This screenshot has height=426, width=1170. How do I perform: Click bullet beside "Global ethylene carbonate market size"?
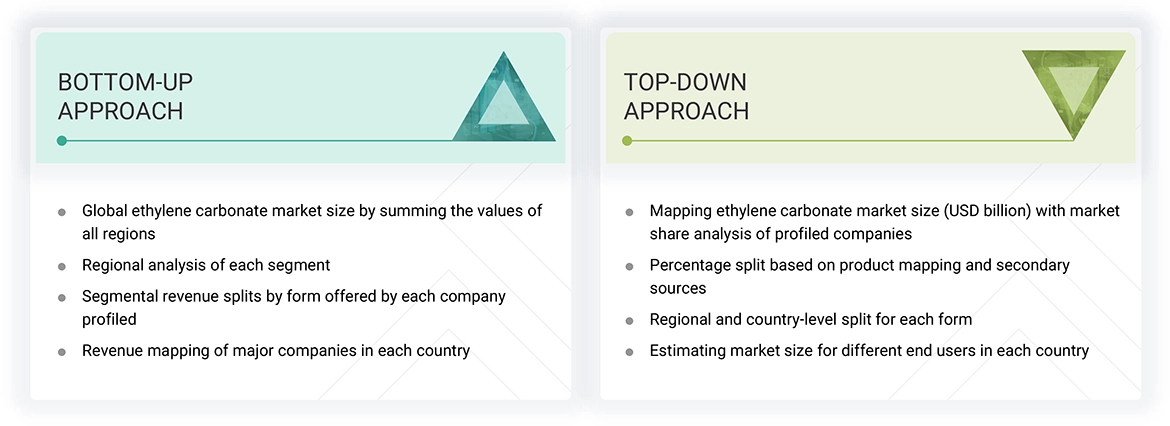pyautogui.click(x=62, y=212)
